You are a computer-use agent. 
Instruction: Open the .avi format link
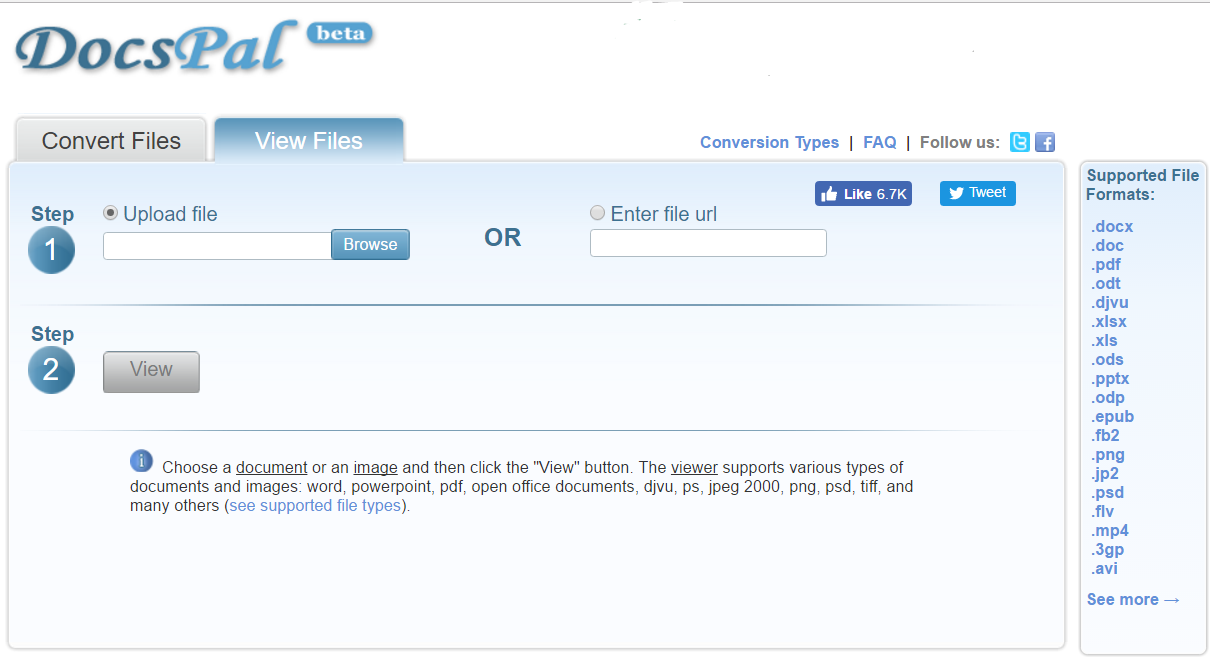click(x=1104, y=569)
